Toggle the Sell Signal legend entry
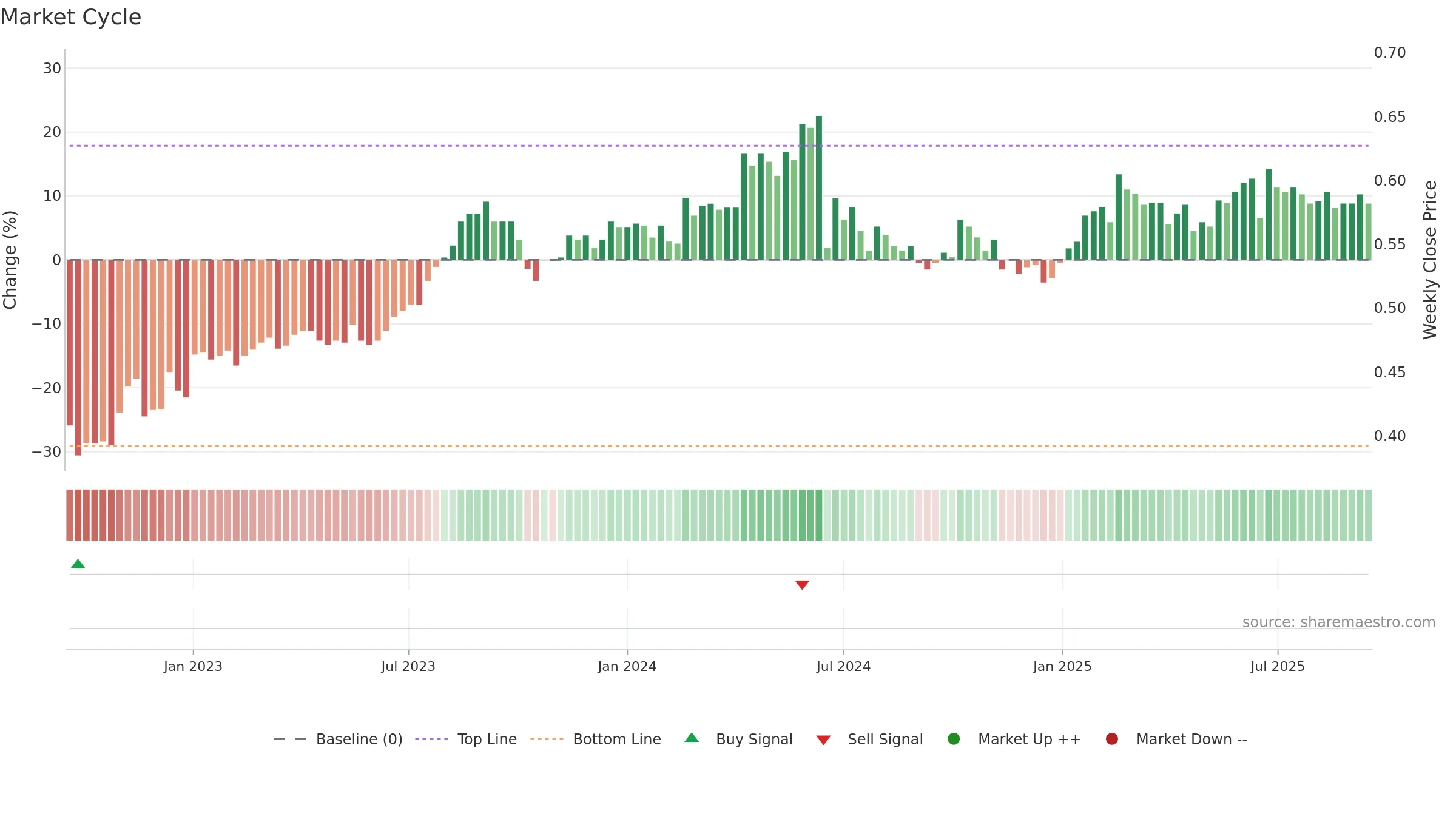Screen dimensions: 1456x819 pyautogui.click(x=869, y=739)
